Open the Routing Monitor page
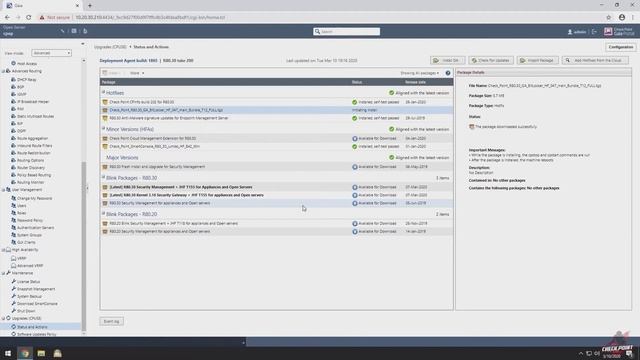The height and width of the screenshot is (360, 640). [x=30, y=182]
